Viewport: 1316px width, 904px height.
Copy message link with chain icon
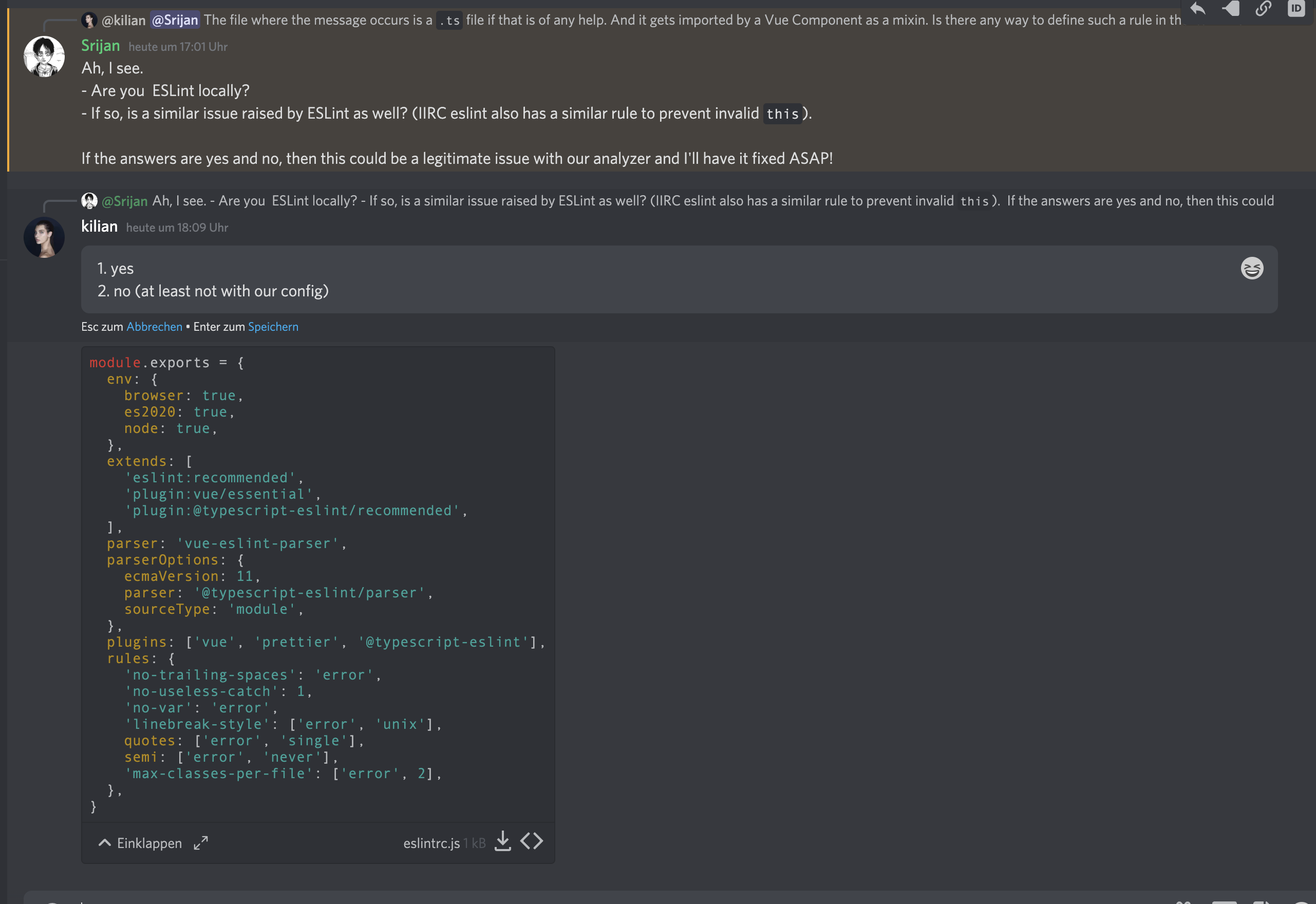[x=1263, y=9]
